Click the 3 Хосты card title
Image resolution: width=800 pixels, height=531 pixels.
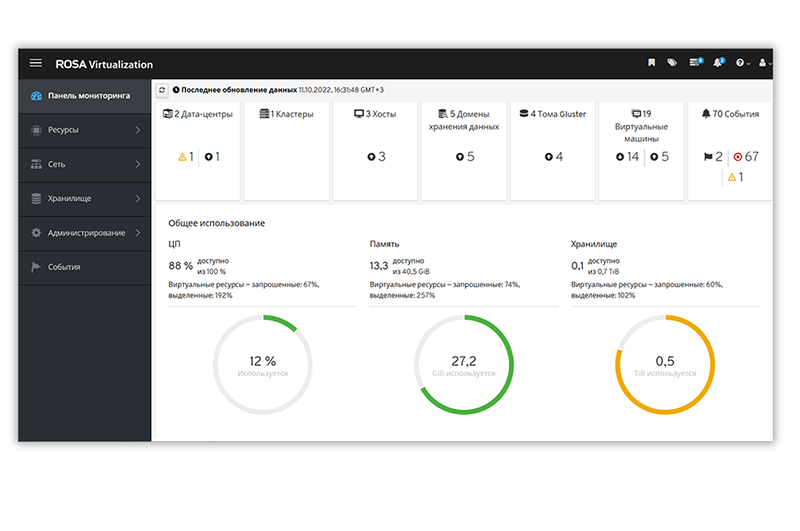376,114
